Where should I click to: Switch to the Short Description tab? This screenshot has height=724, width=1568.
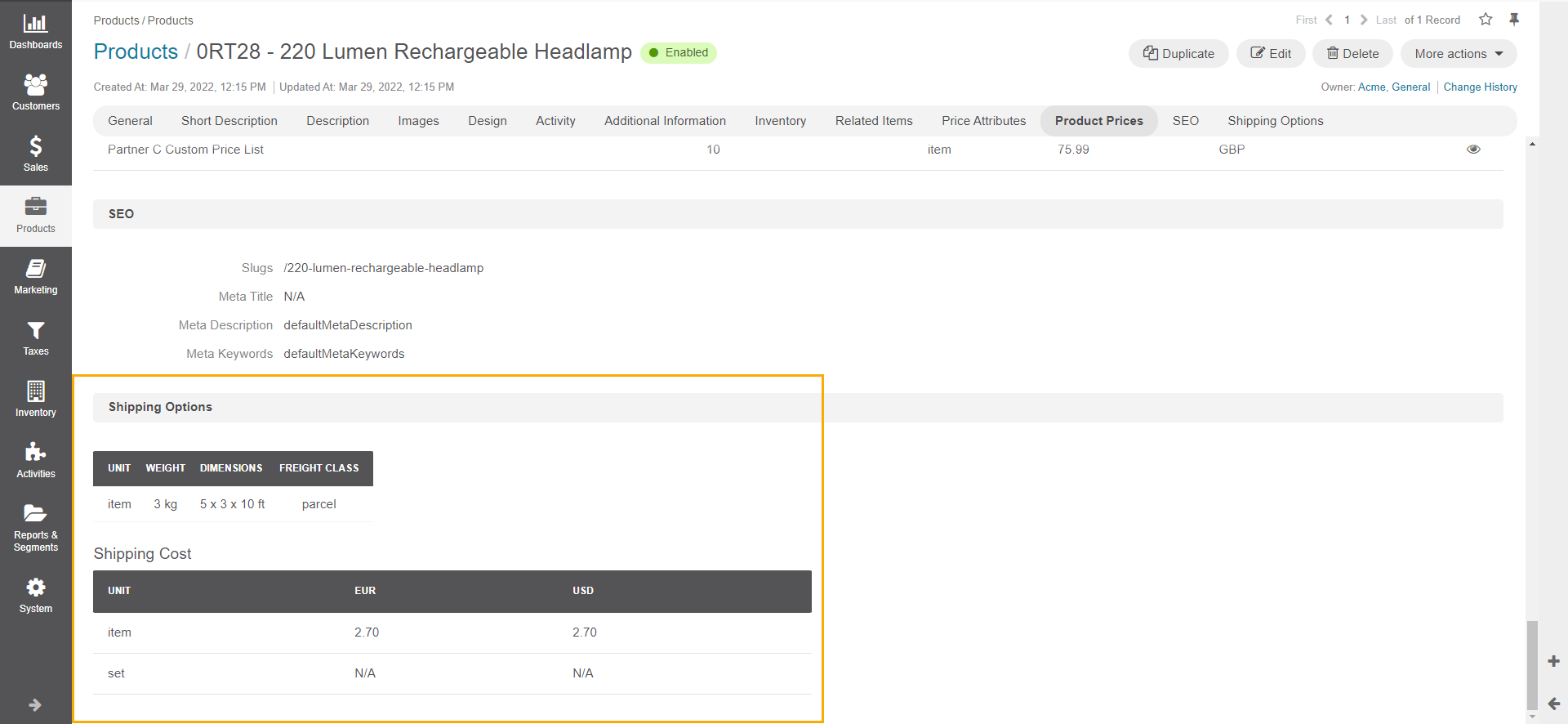click(229, 121)
